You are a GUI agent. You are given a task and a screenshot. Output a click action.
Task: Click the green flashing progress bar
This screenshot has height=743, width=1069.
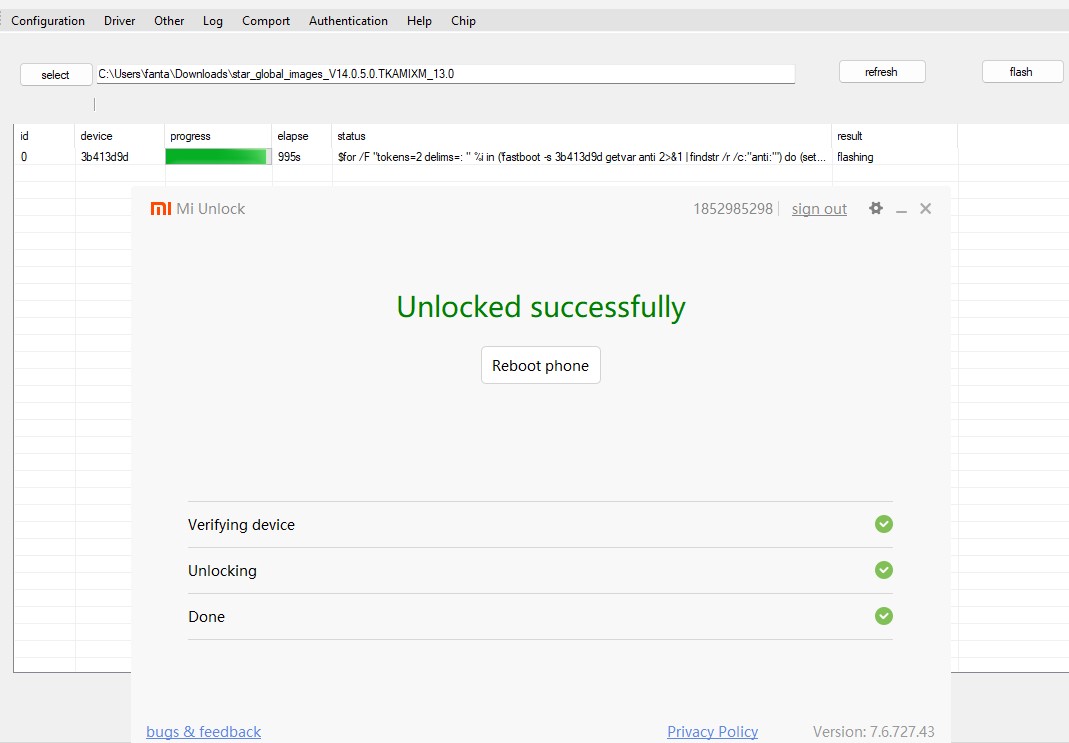217,157
